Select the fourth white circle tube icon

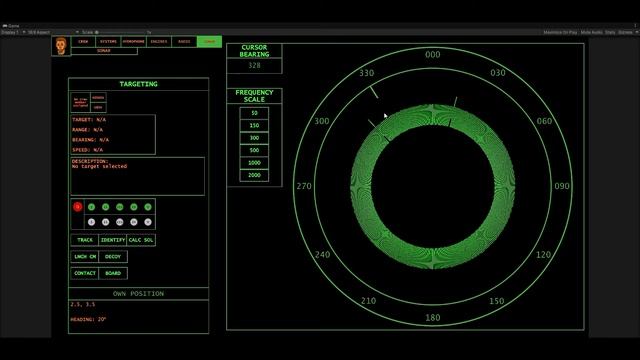[x=134, y=222]
